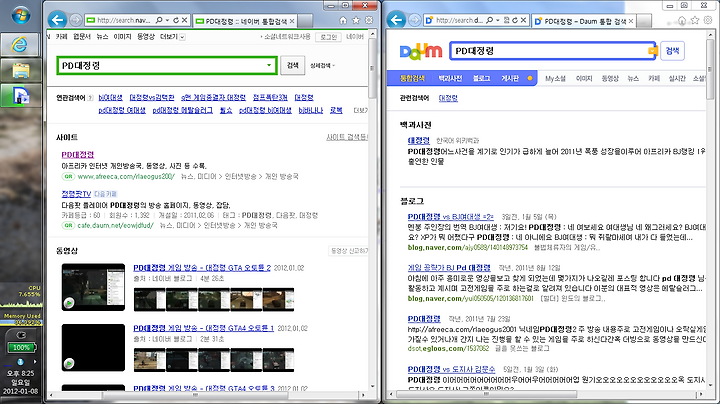Click search magnifier in Naver address bar
The image size is (720, 404).
(x=159, y=20)
